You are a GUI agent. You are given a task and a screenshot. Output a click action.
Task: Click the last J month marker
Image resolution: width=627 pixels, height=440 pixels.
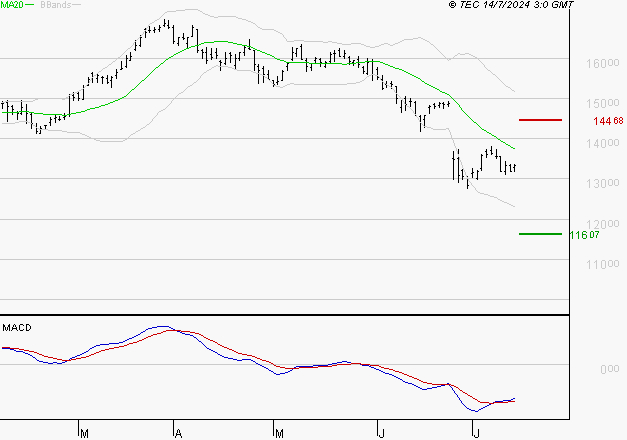476,433
